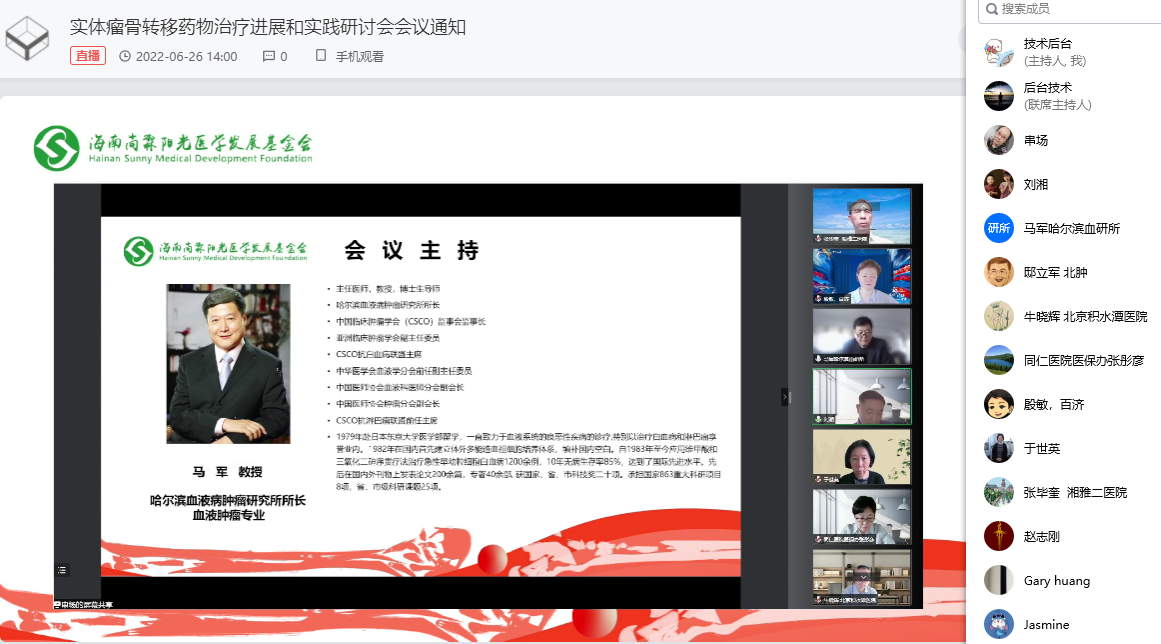The height and width of the screenshot is (644, 1161).
Task: Click the magnifier icon in member search
Action: click(990, 9)
